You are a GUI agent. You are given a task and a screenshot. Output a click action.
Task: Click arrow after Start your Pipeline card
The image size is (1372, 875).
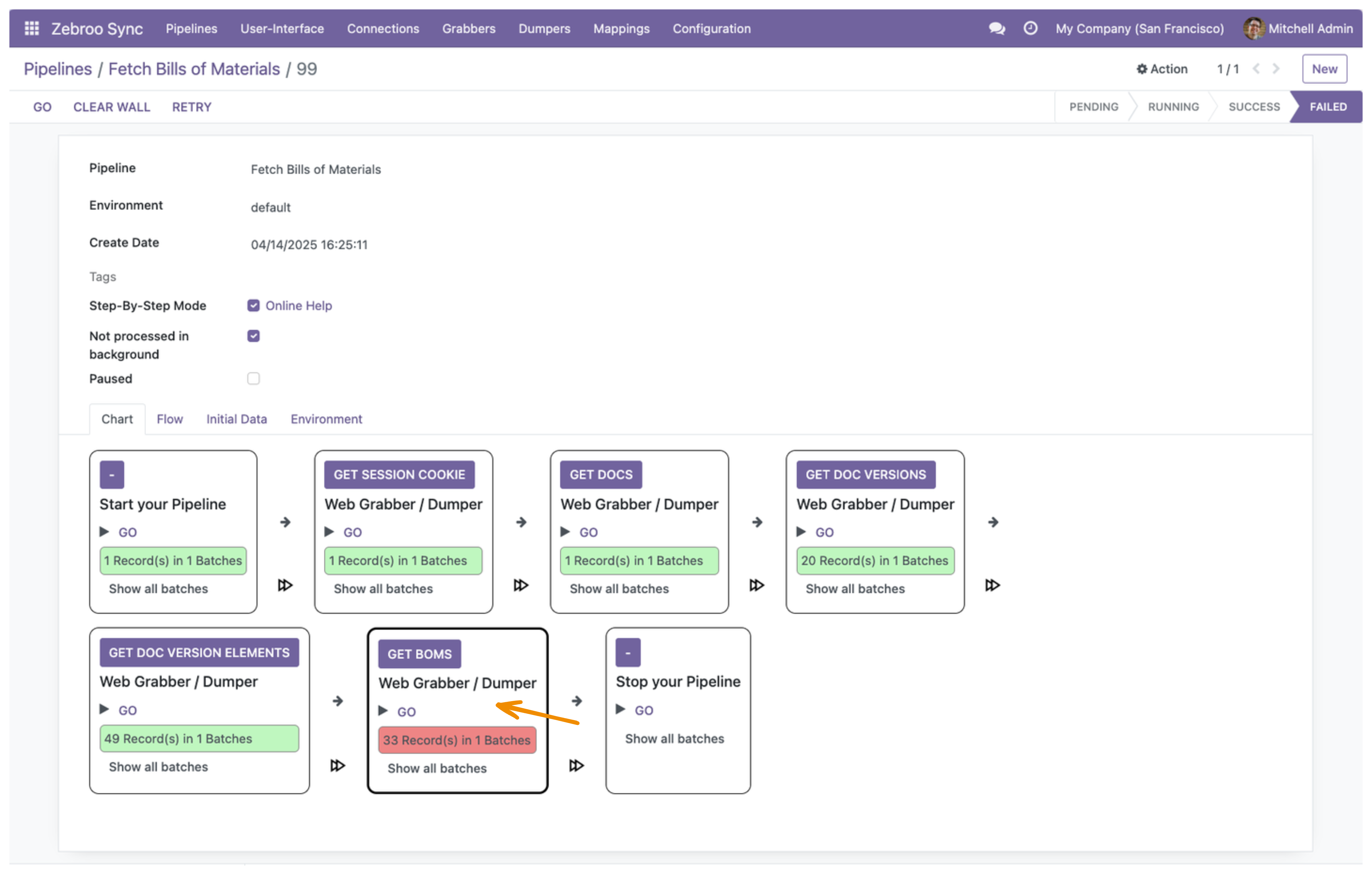point(285,522)
